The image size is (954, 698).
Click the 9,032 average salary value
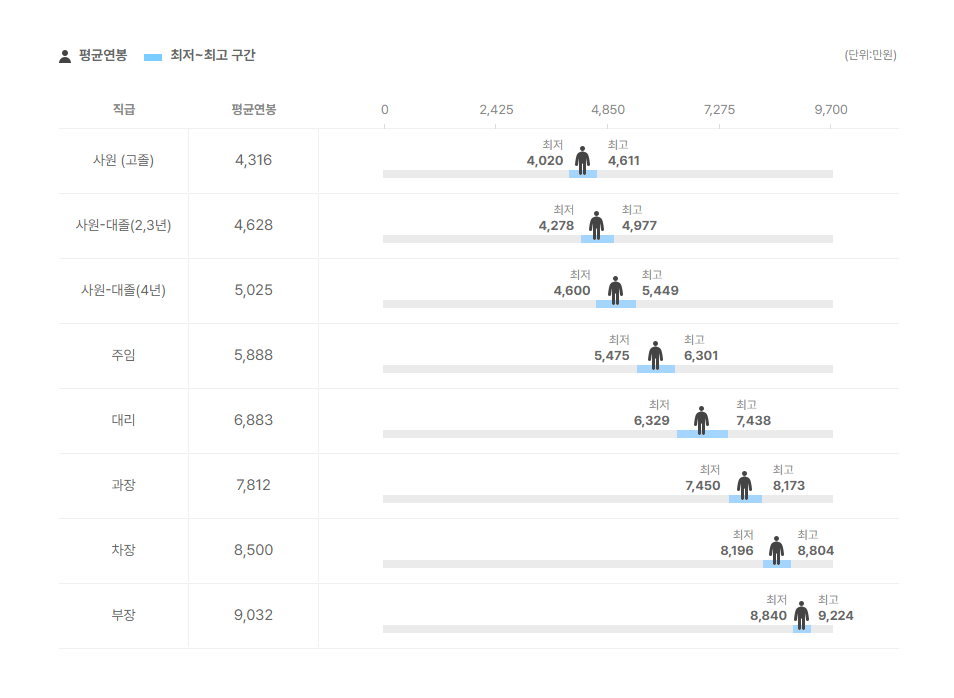click(x=253, y=615)
